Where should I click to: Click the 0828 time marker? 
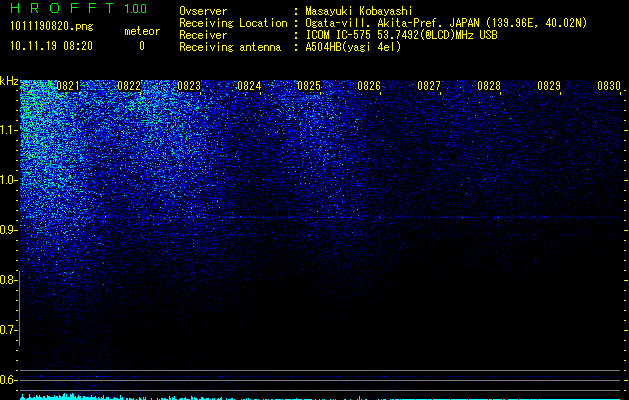[489, 86]
